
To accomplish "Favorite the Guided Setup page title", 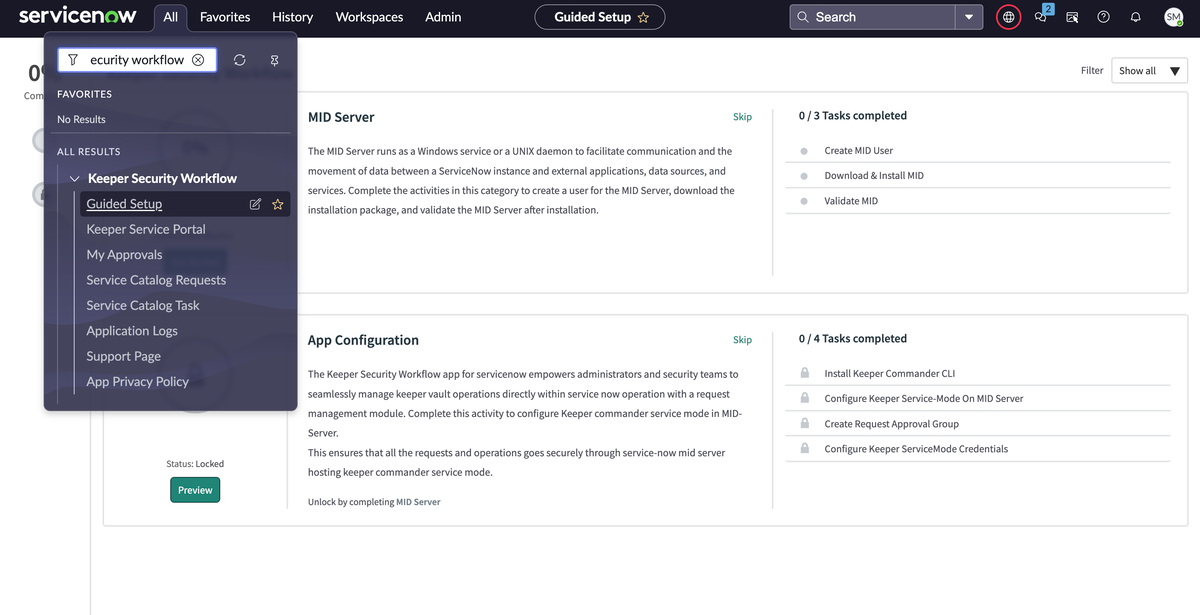I will [643, 17].
